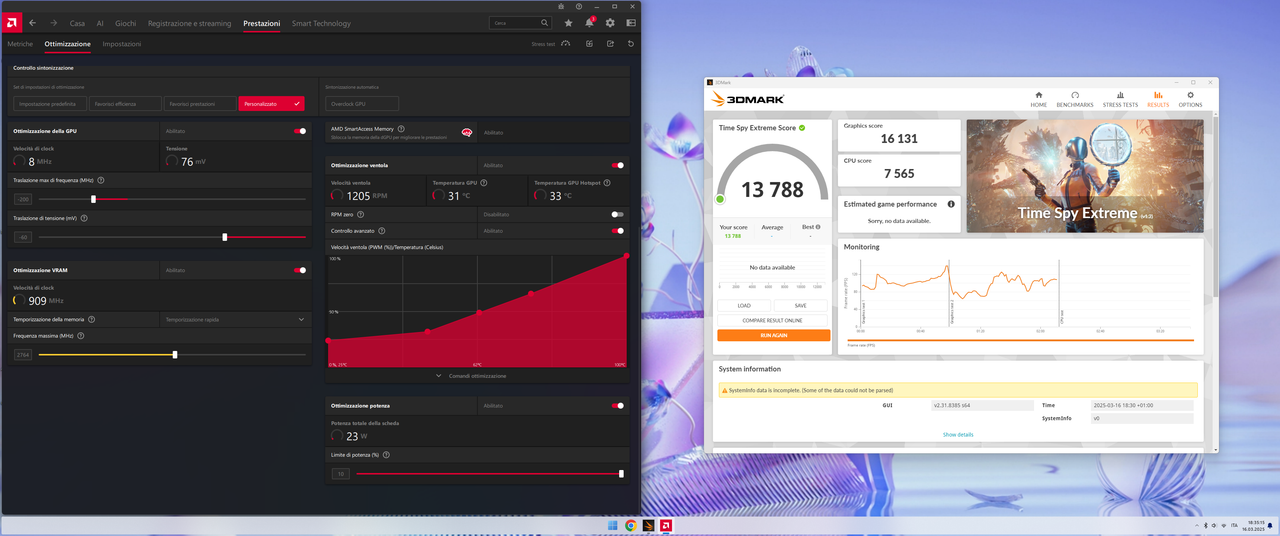Show help for Frequenza massima (MHz)
Image resolution: width=1280 pixels, height=536 pixels.
[82, 336]
